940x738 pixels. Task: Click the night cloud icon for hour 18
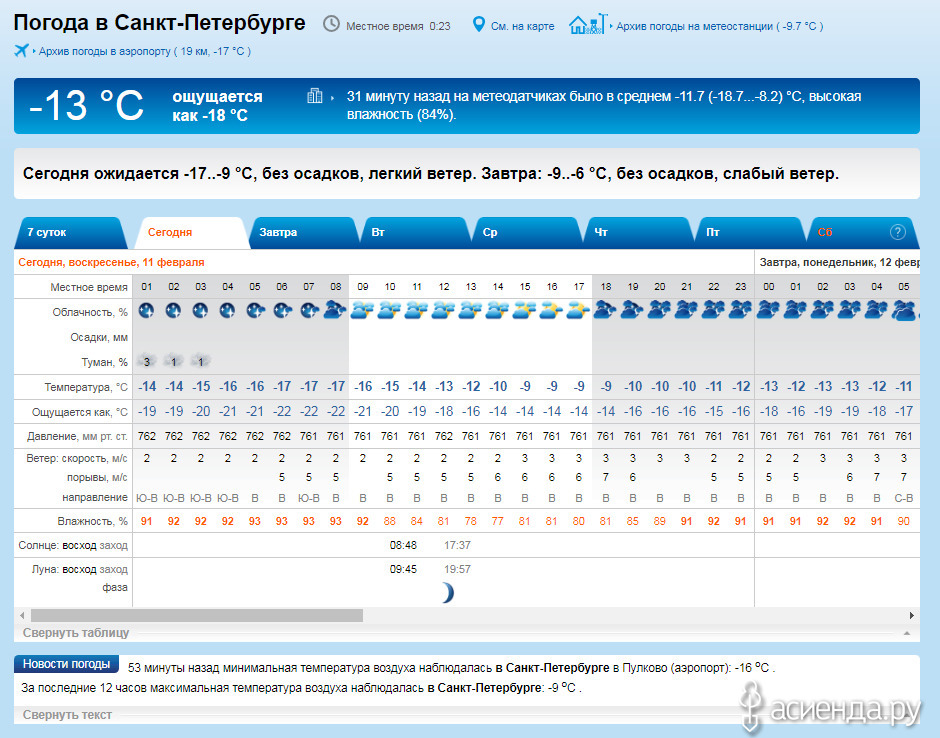tap(605, 310)
